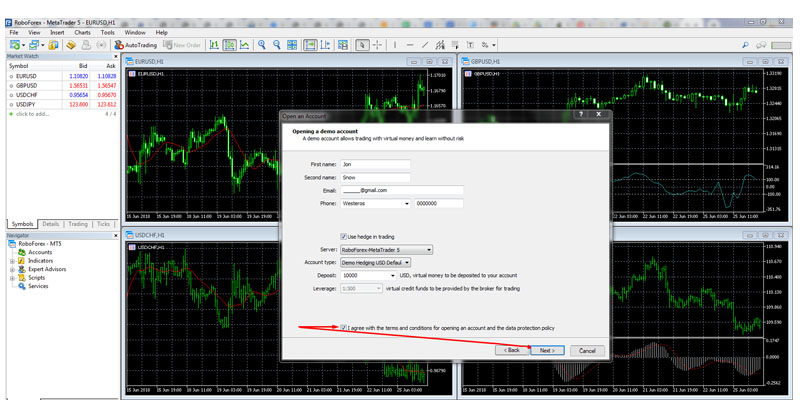Select the equidistant channel tool

pyautogui.click(x=440, y=45)
